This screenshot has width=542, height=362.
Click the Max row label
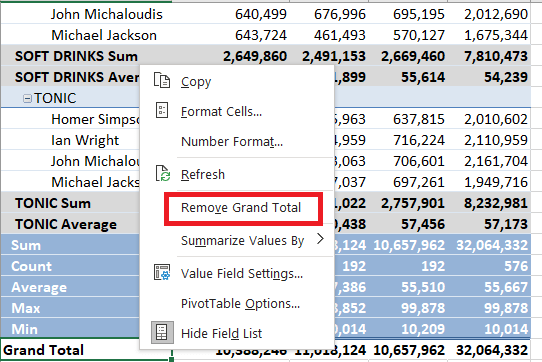[x=26, y=308]
